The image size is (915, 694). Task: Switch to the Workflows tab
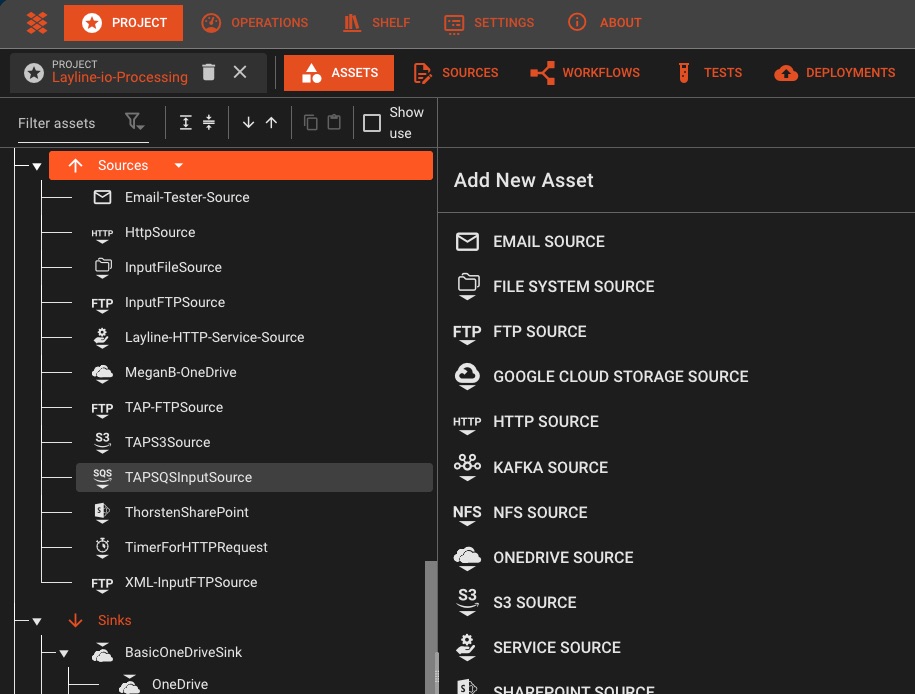tap(585, 72)
